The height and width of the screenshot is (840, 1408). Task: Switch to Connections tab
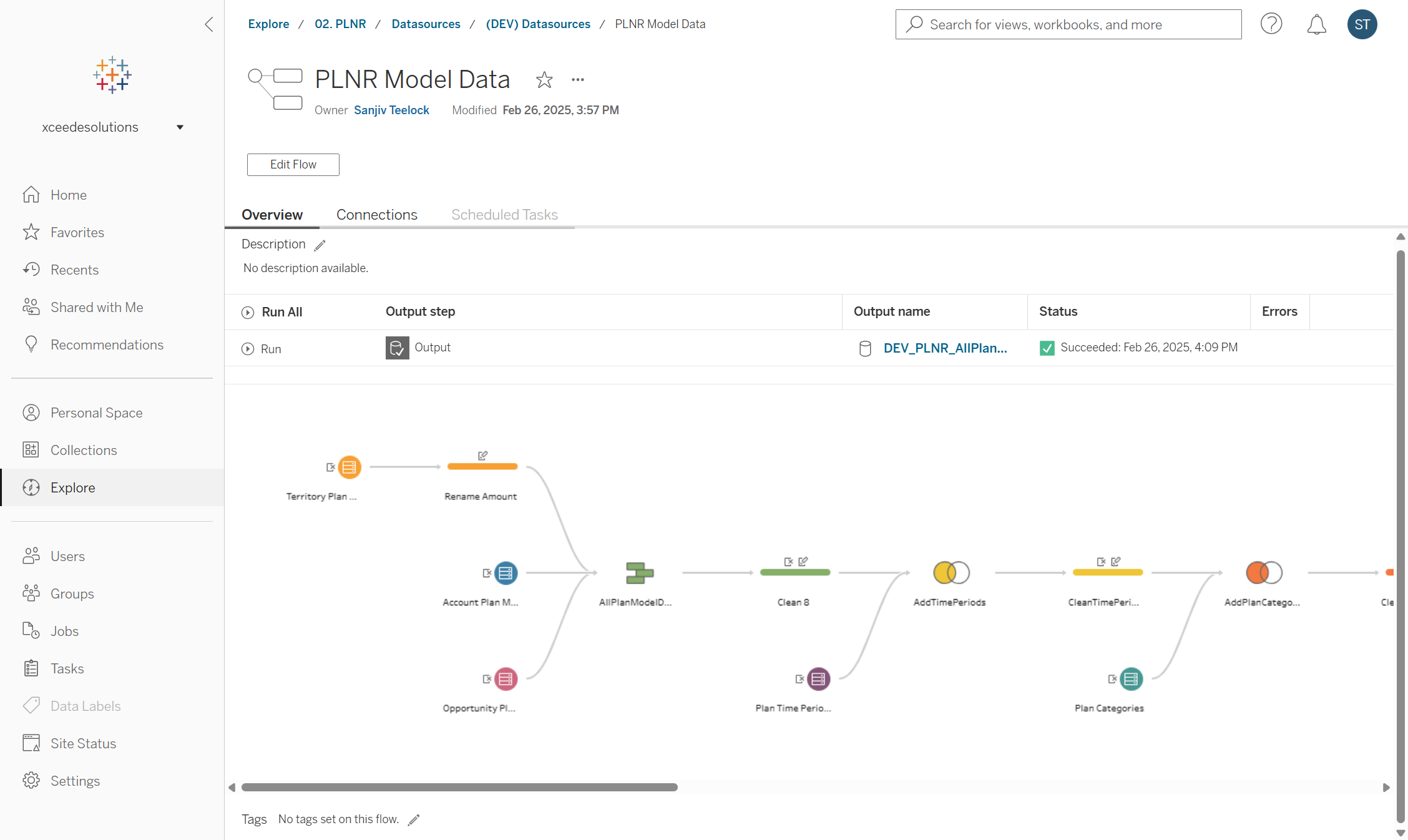click(x=377, y=215)
